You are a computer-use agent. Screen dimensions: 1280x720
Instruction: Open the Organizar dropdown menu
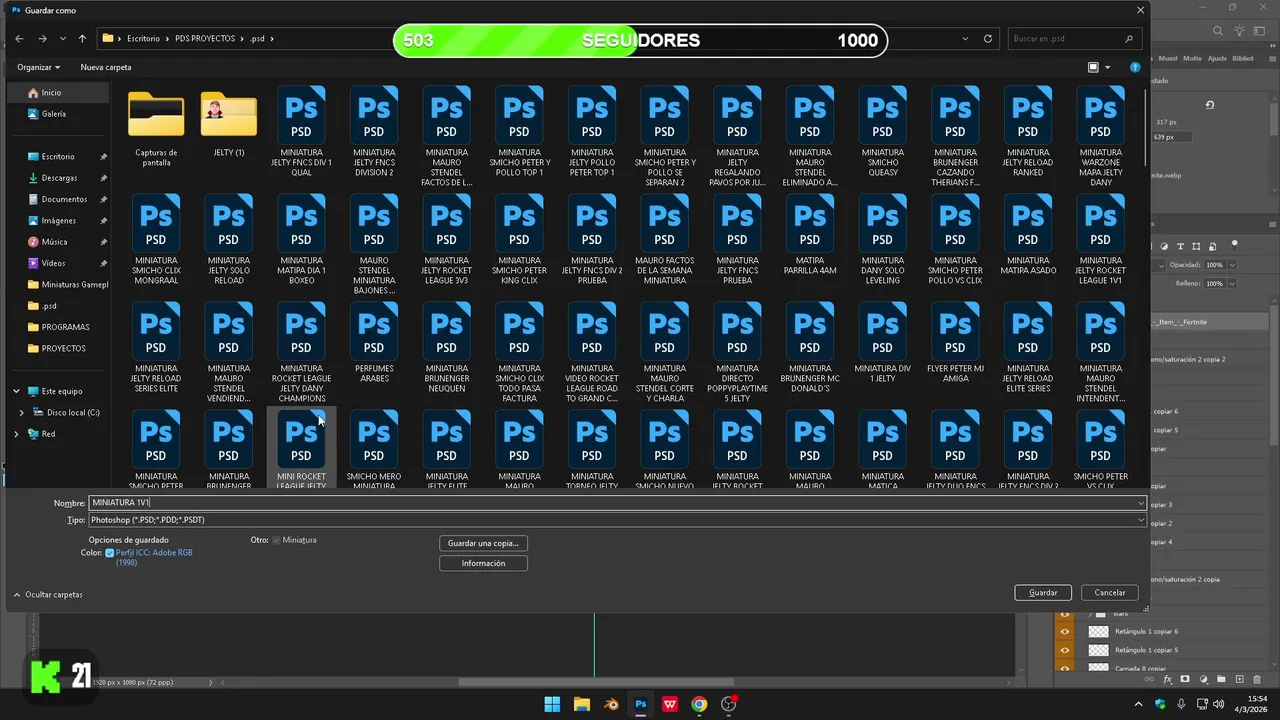click(x=38, y=67)
